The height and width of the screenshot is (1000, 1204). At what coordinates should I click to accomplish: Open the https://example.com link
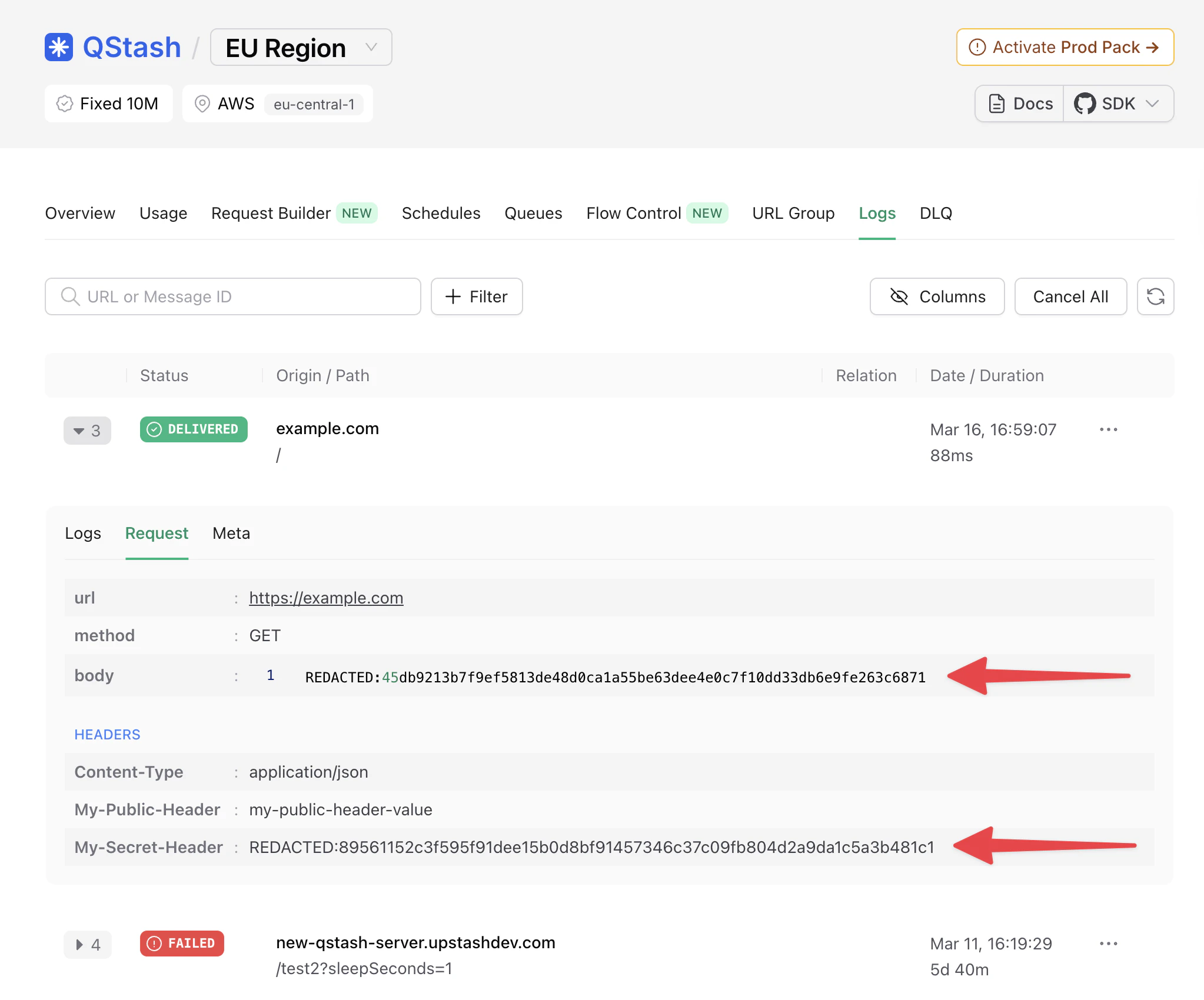pyautogui.click(x=326, y=598)
